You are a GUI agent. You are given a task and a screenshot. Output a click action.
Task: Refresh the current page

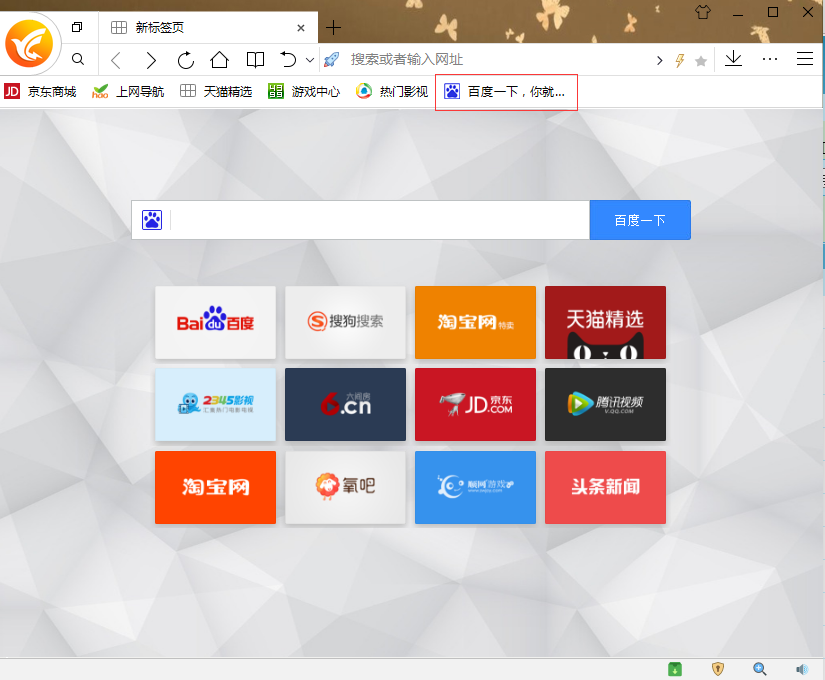click(x=185, y=59)
